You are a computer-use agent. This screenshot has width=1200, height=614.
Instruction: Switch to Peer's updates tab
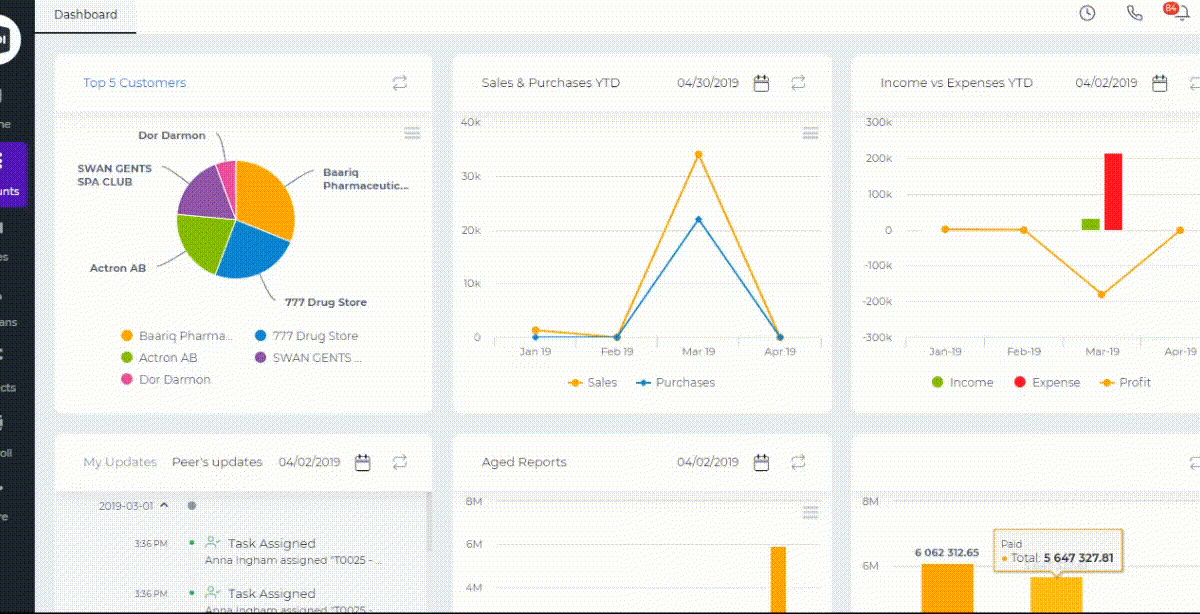click(217, 462)
